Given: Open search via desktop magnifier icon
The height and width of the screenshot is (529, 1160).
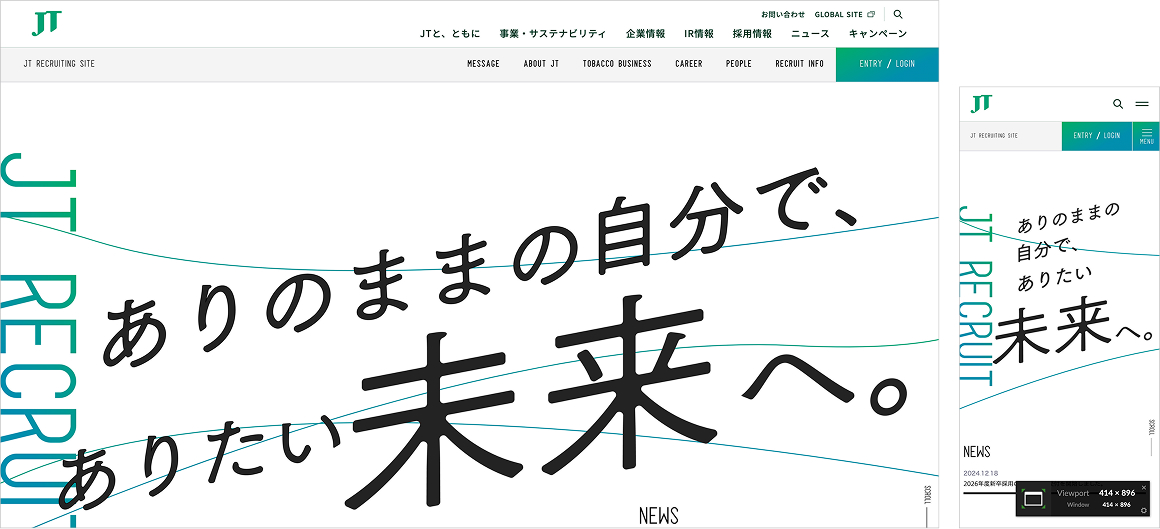Looking at the screenshot, I should [898, 14].
